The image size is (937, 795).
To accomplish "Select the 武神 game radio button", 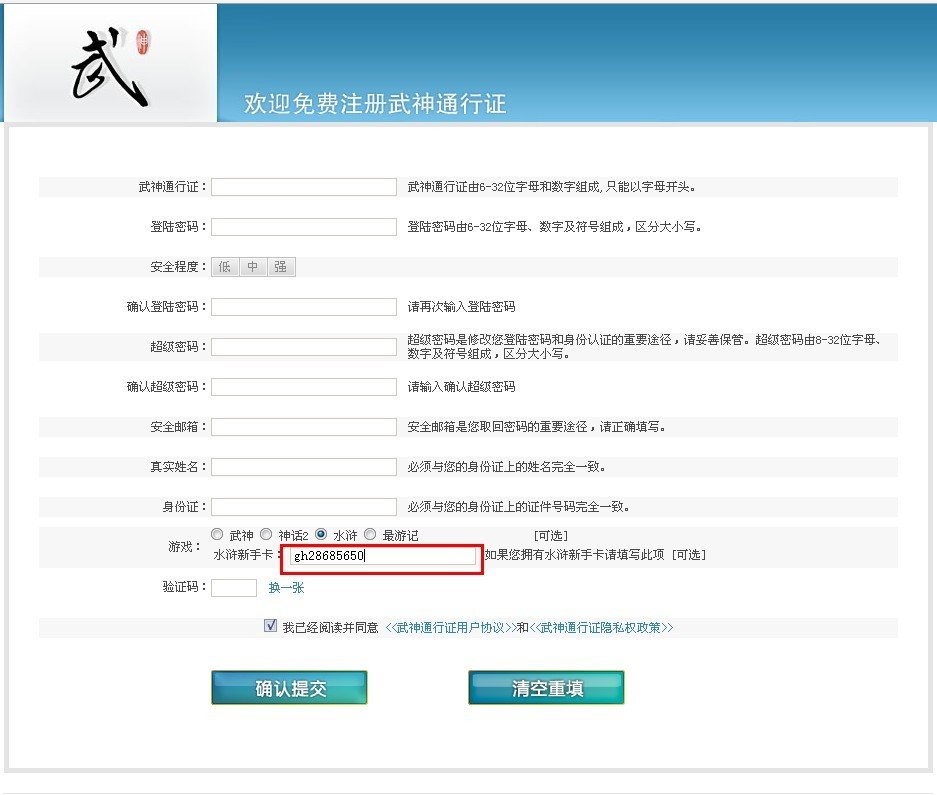I will point(216,533).
